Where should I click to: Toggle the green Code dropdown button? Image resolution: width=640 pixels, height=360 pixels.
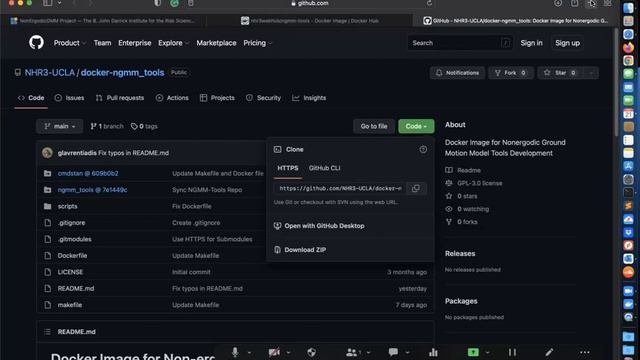tap(416, 126)
